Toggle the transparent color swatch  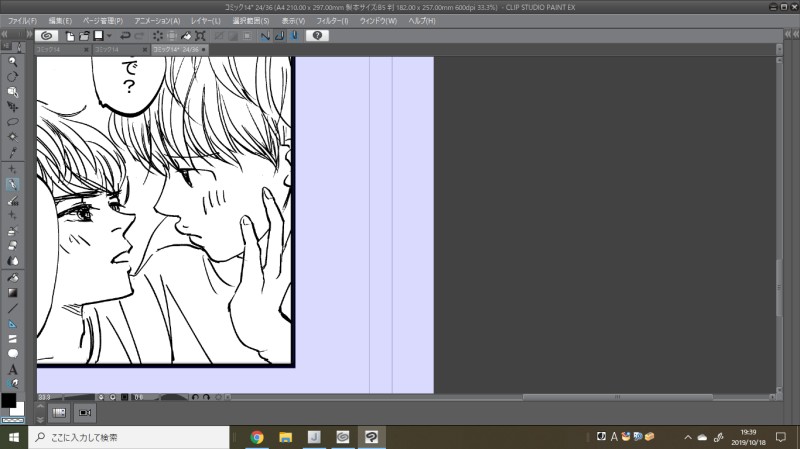tap(13, 421)
